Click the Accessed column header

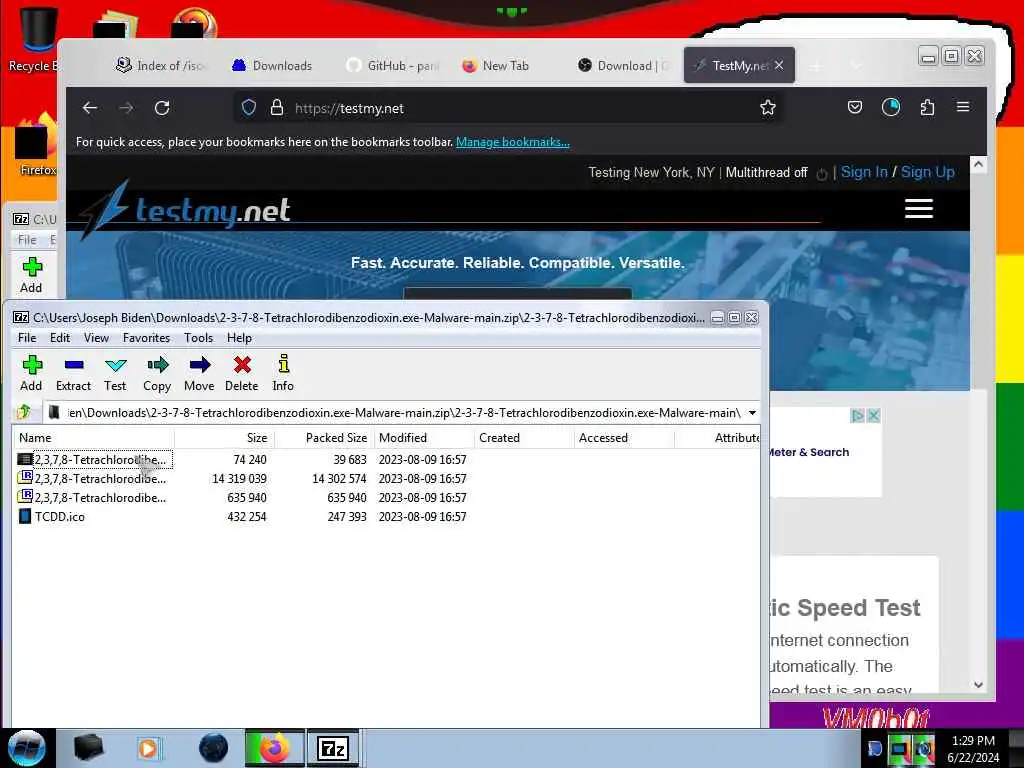(624, 438)
